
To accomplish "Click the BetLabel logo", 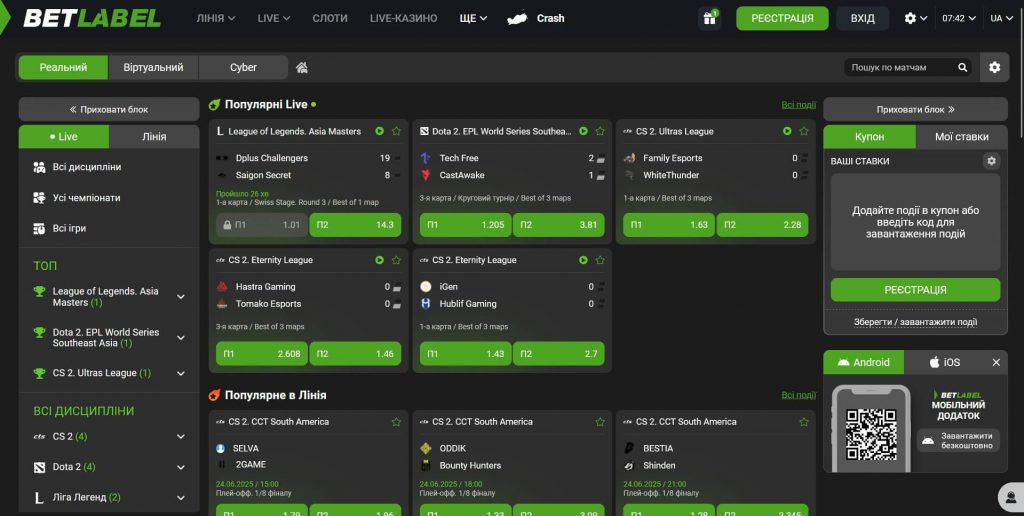I will pyautogui.click(x=92, y=18).
